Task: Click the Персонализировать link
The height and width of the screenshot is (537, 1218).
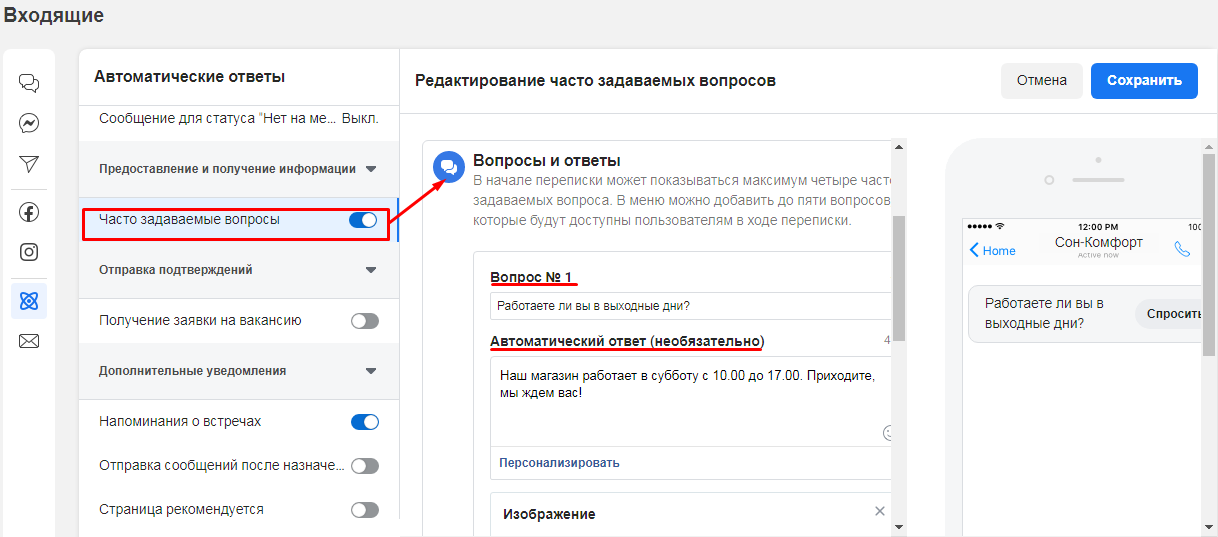Action: pos(559,463)
